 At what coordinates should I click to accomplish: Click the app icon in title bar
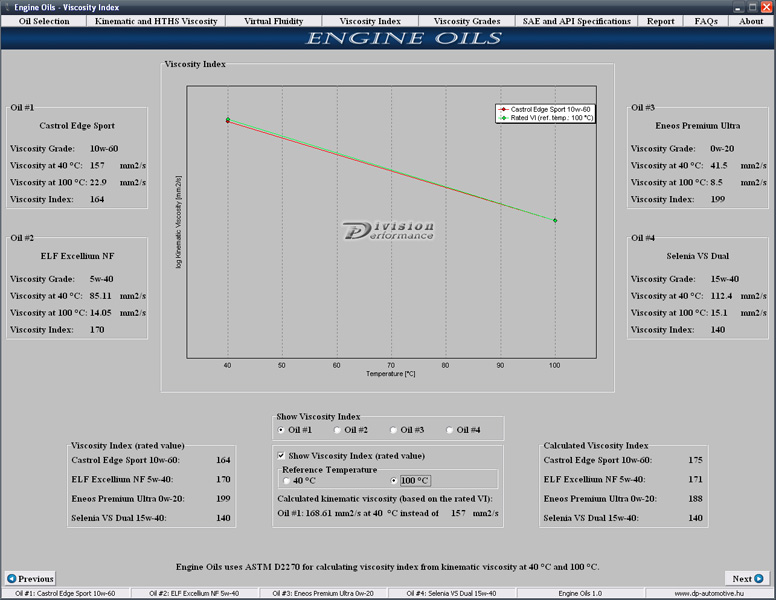pos(6,7)
